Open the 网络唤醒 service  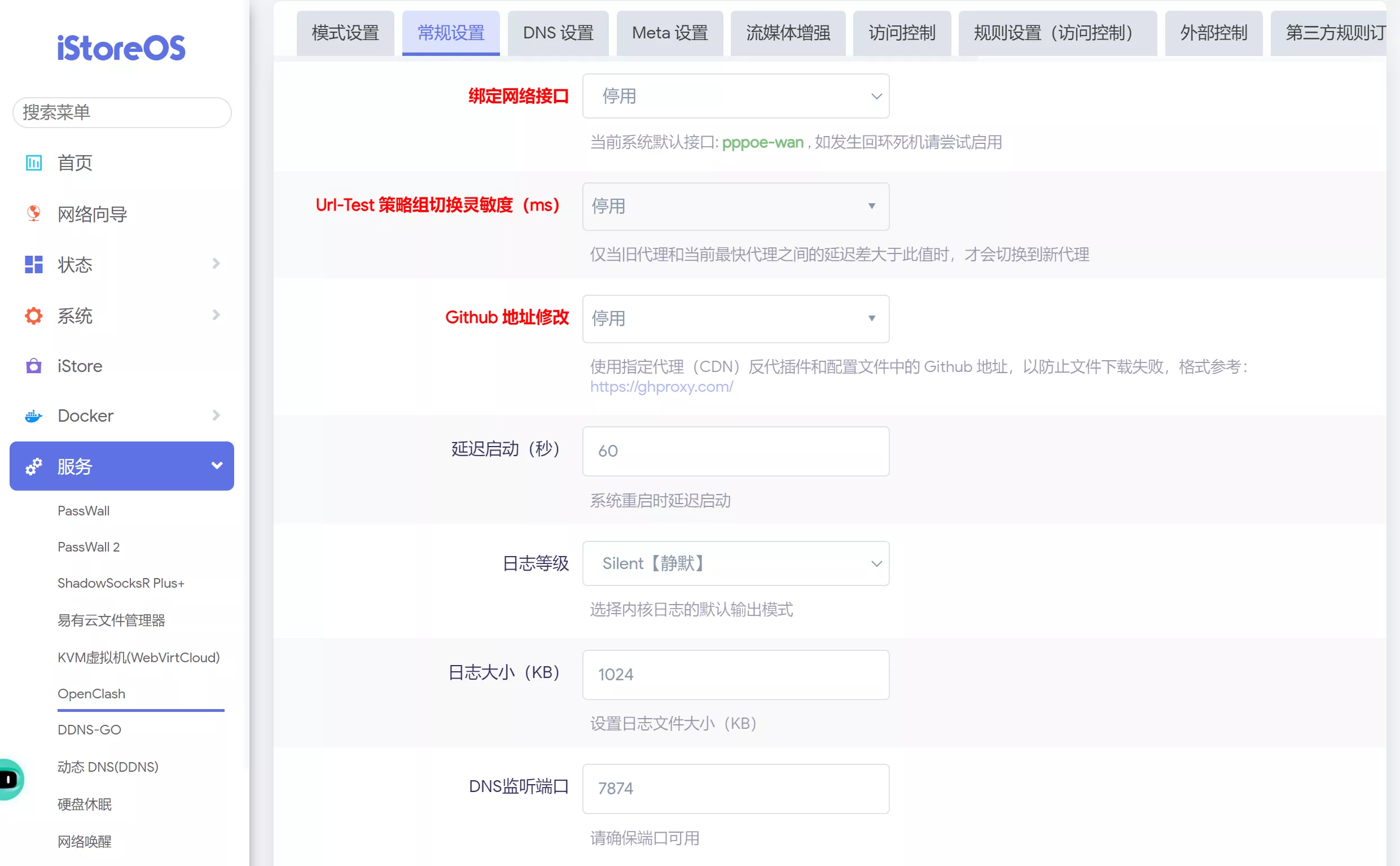[x=84, y=841]
